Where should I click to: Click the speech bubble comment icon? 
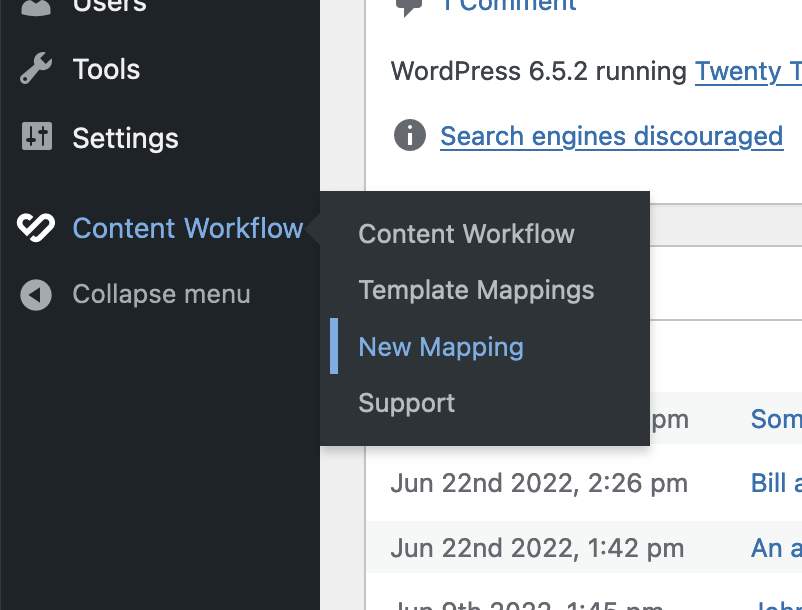pos(407,6)
